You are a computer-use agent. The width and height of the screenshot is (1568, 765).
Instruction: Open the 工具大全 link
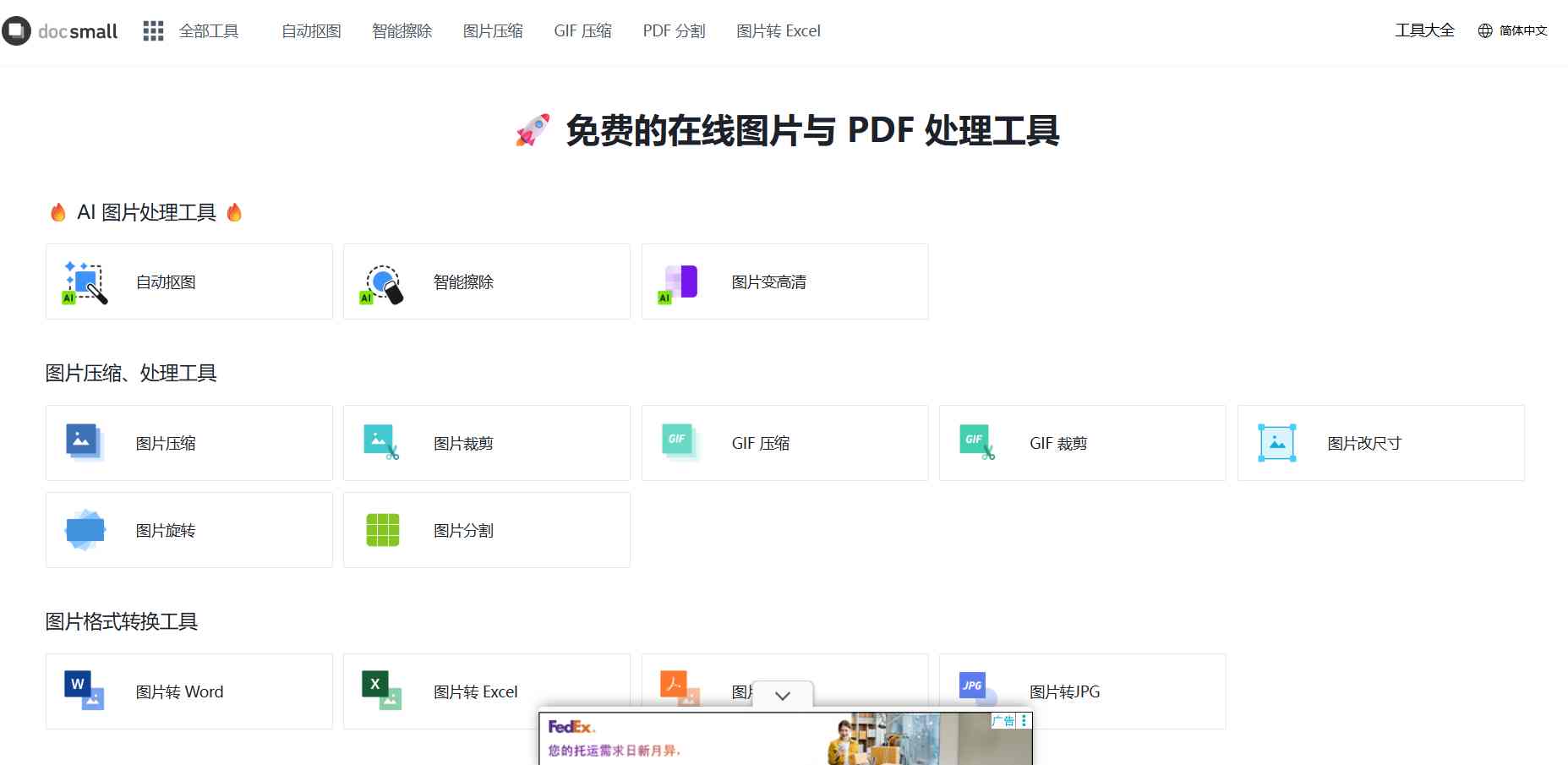point(1424,30)
